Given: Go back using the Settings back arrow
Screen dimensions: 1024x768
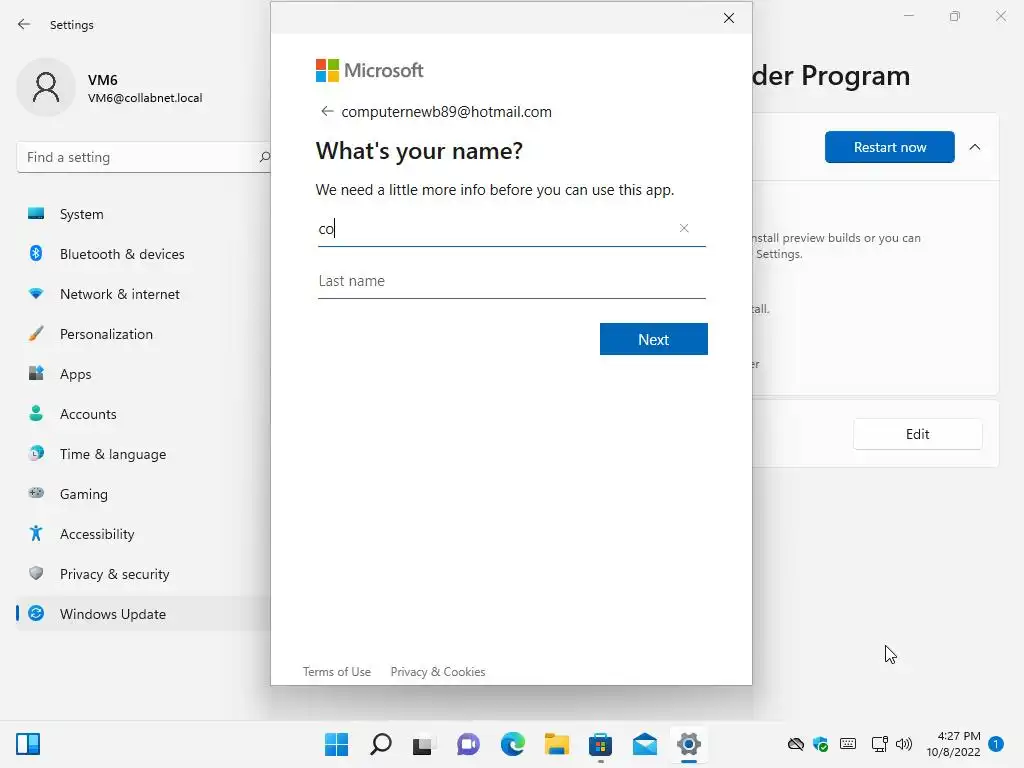Looking at the screenshot, I should click(x=24, y=24).
